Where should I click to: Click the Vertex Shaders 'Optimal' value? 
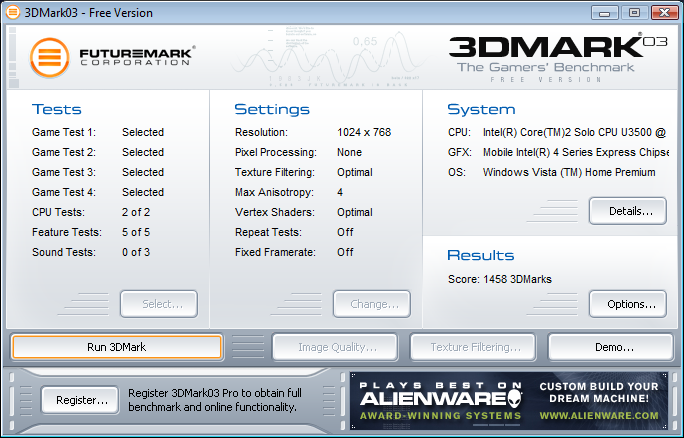coord(355,212)
